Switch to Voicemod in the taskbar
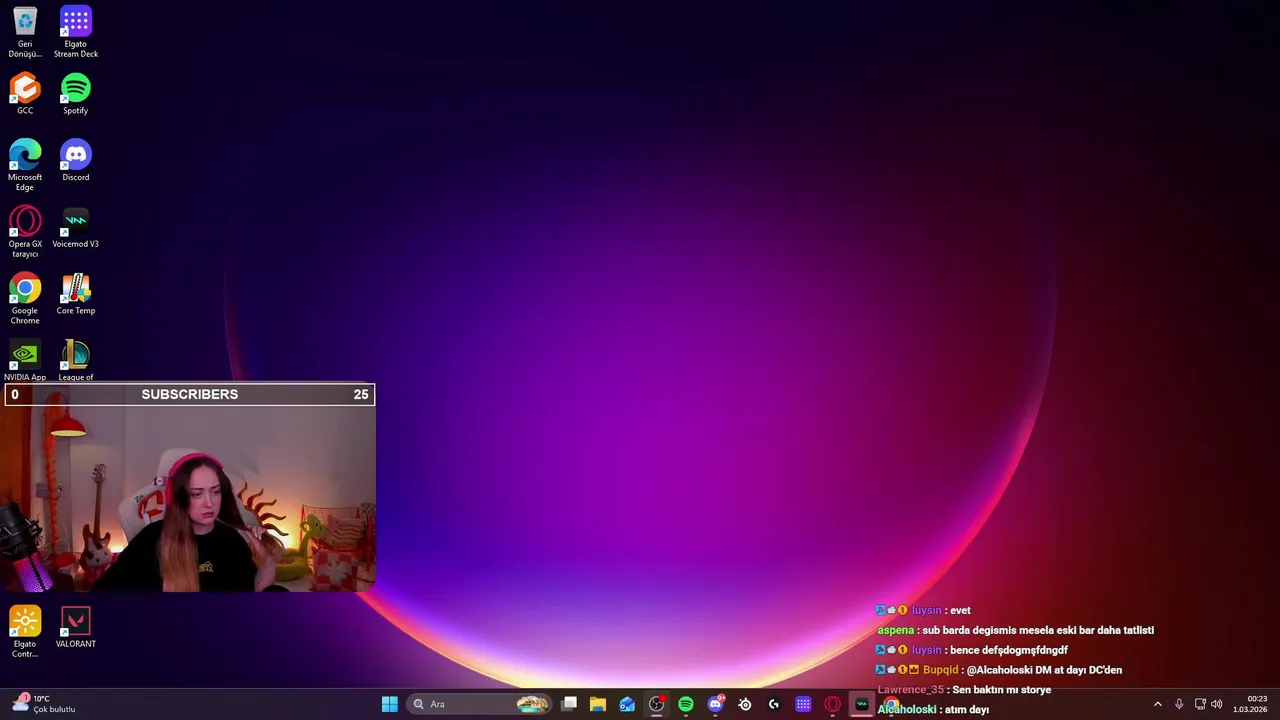 tap(862, 704)
